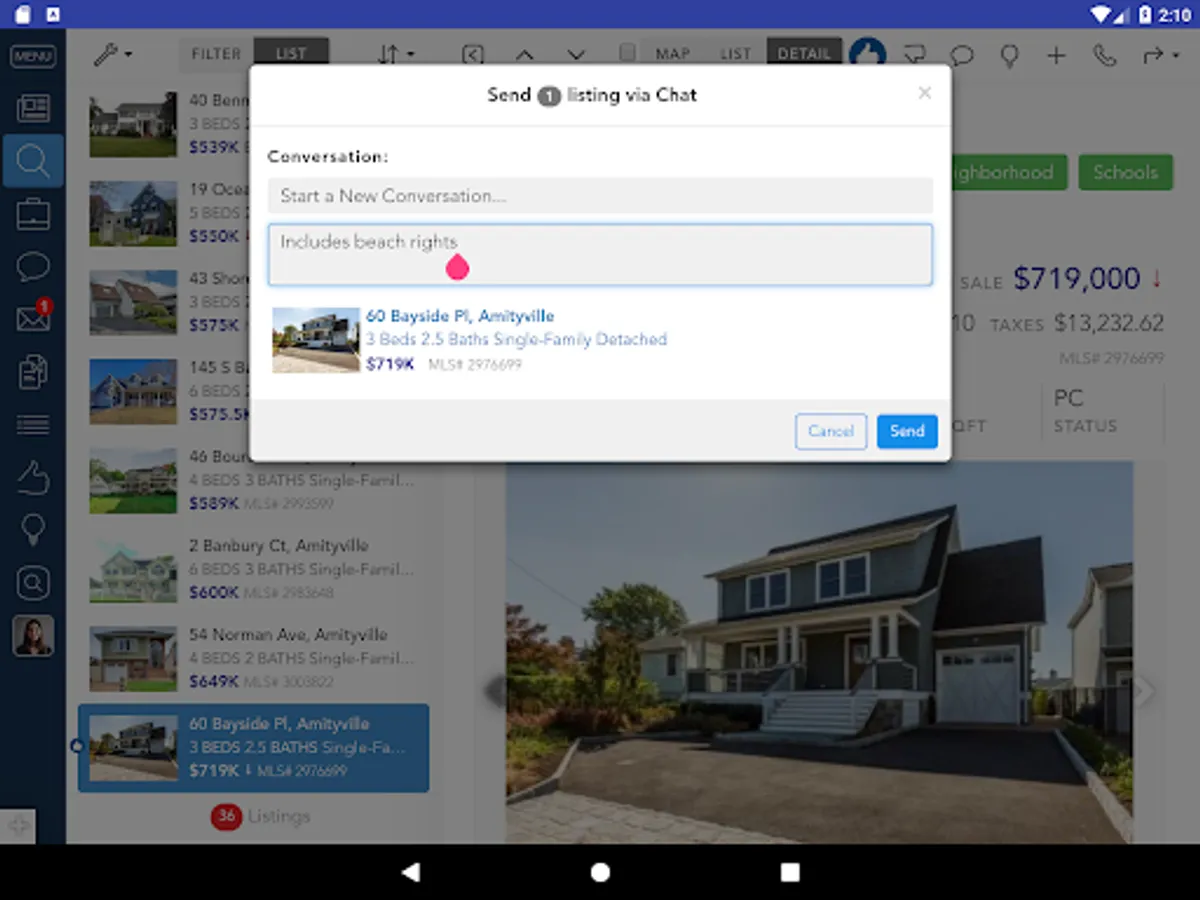
Task: Click Start a New Conversation field
Action: [600, 195]
